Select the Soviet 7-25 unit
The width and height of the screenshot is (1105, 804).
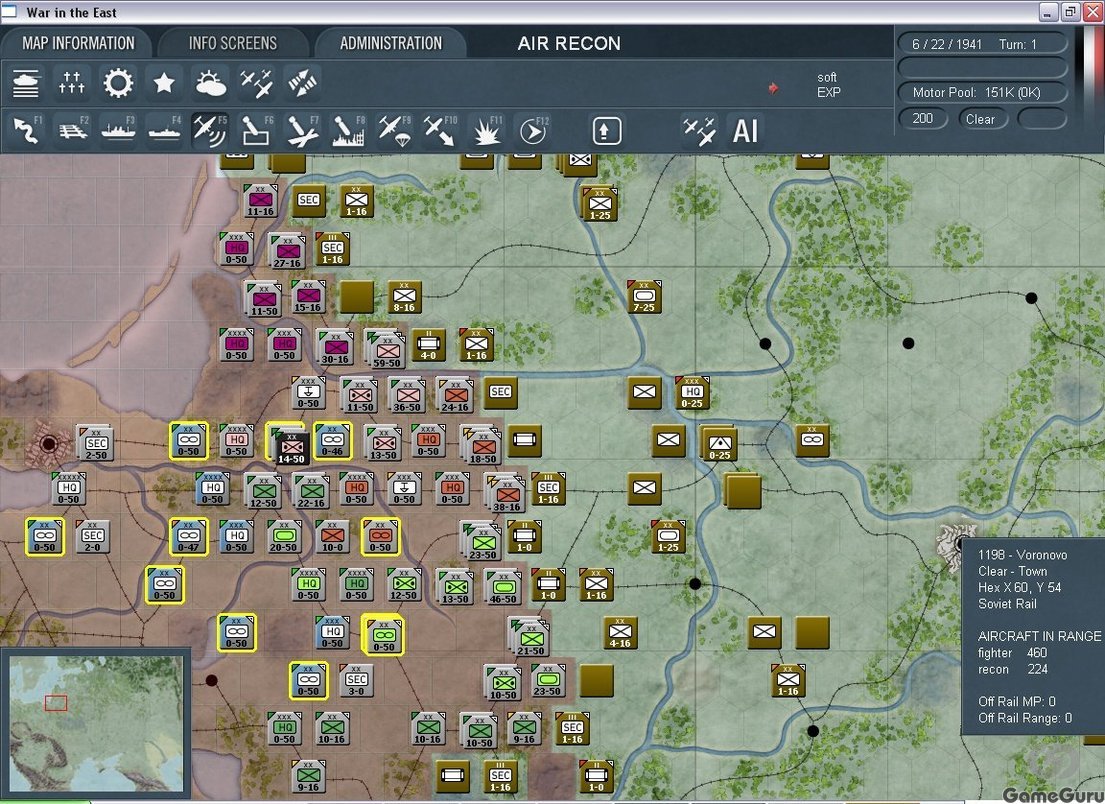[643, 296]
